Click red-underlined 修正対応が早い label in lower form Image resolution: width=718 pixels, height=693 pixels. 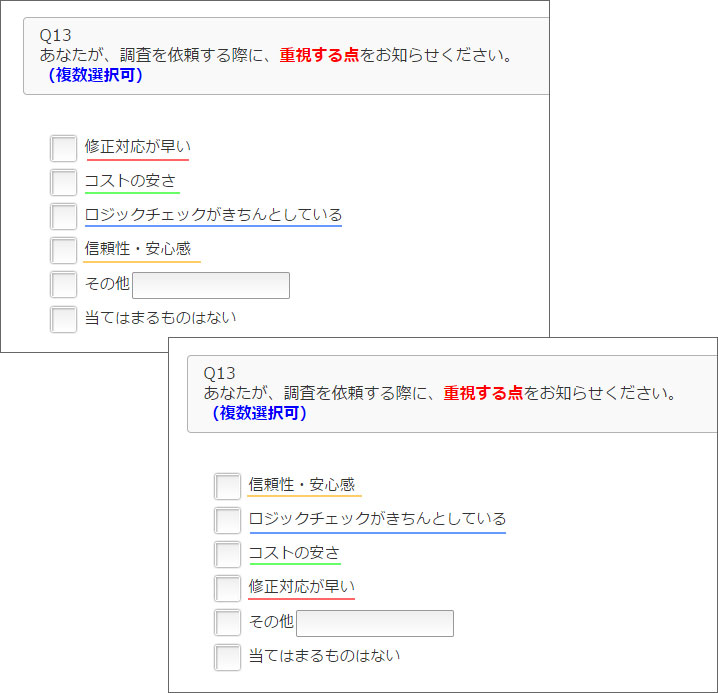(301, 587)
